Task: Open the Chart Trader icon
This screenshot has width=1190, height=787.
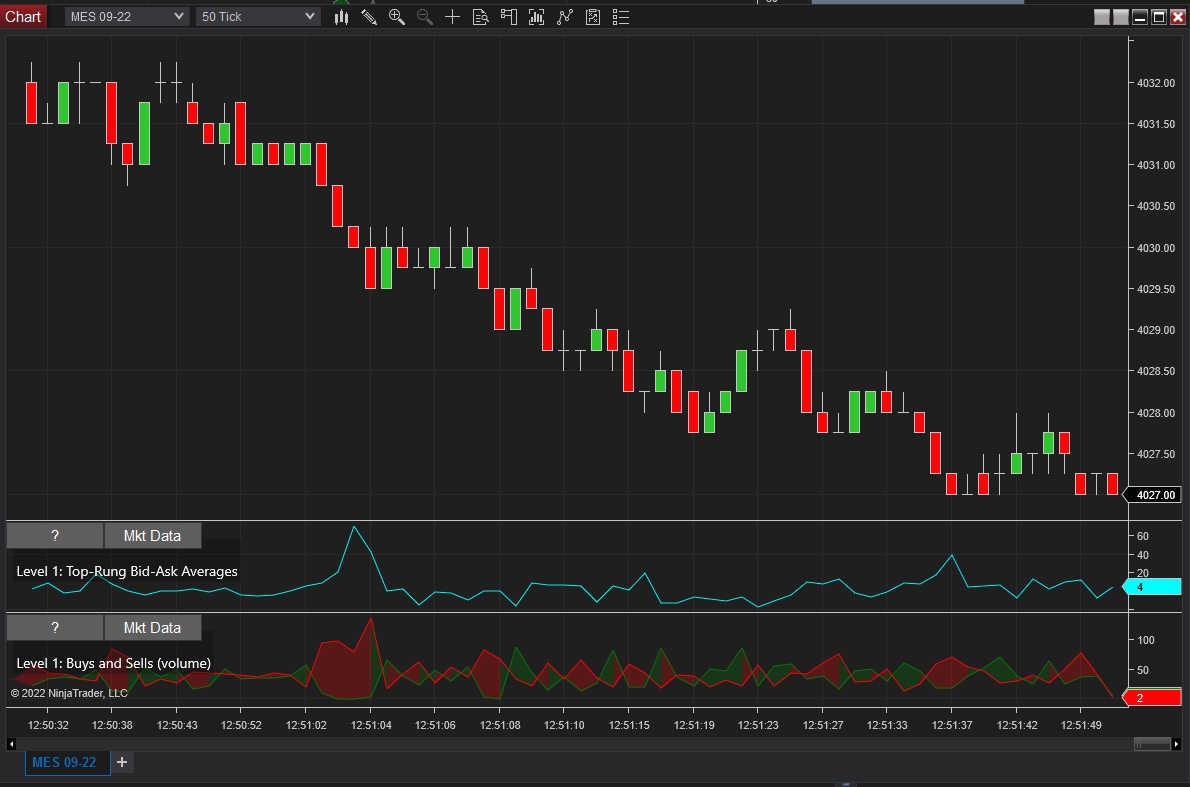Action: coord(508,17)
